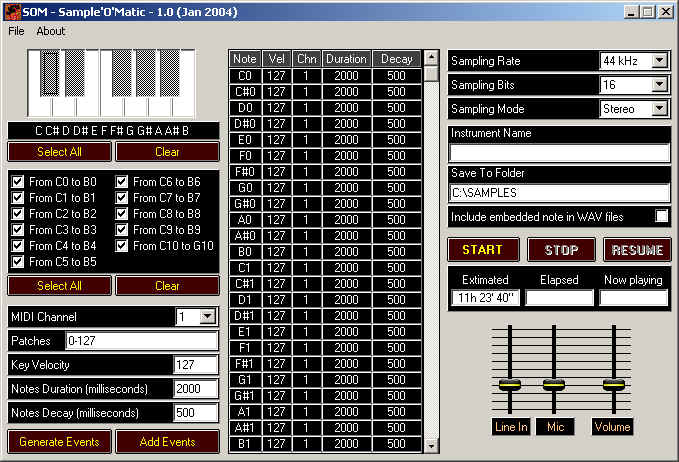Select the A# black piano key
The image size is (679, 462).
coord(170,73)
